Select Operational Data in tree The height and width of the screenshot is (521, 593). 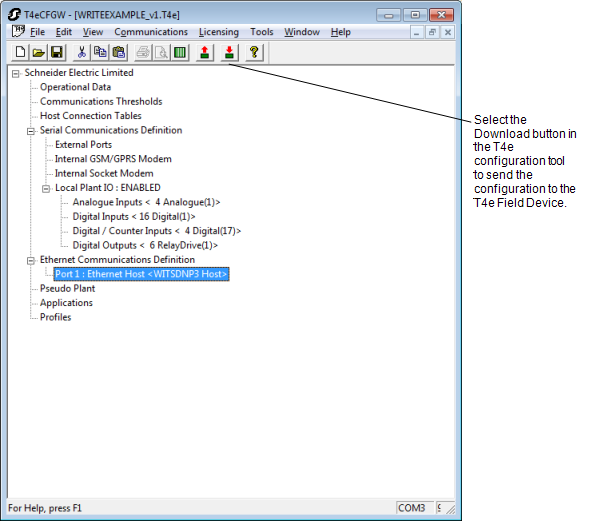pos(75,87)
